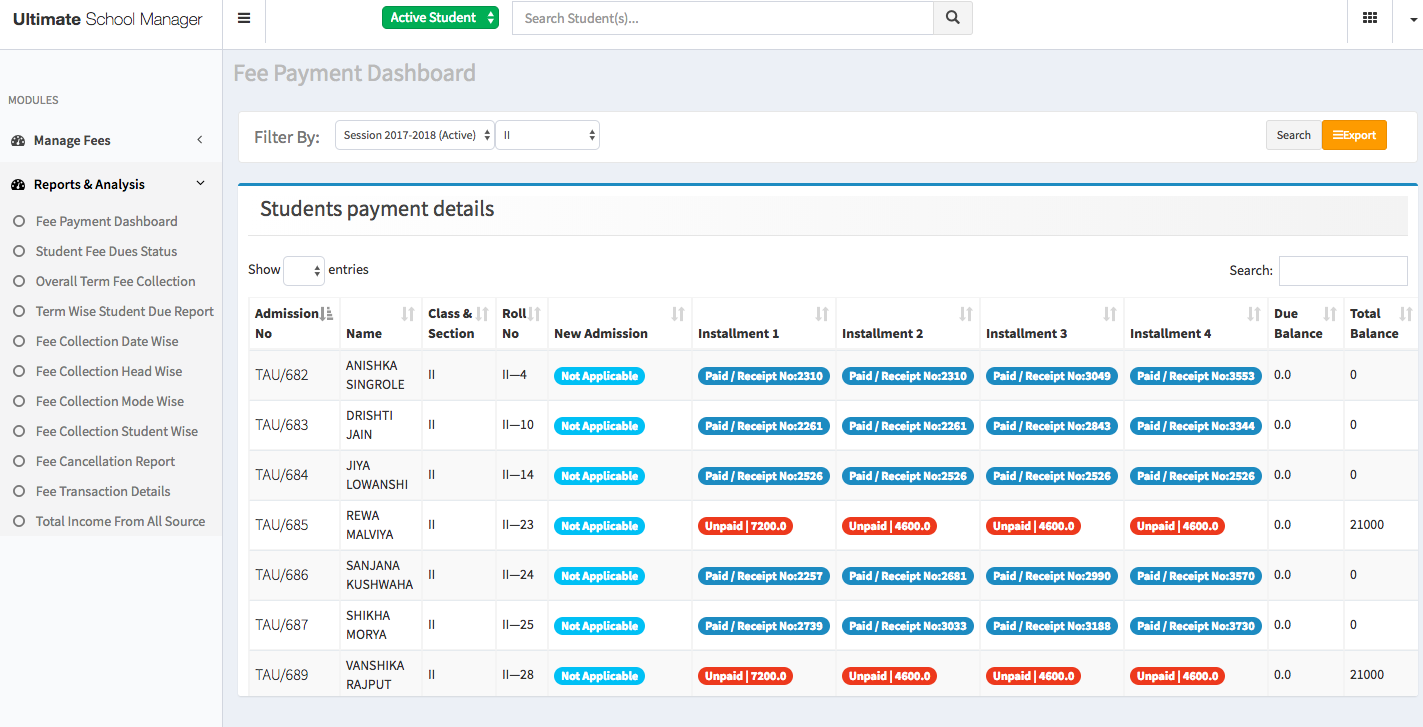Sort by Total Balance column icon
Image resolution: width=1423 pixels, height=727 pixels.
click(1406, 314)
